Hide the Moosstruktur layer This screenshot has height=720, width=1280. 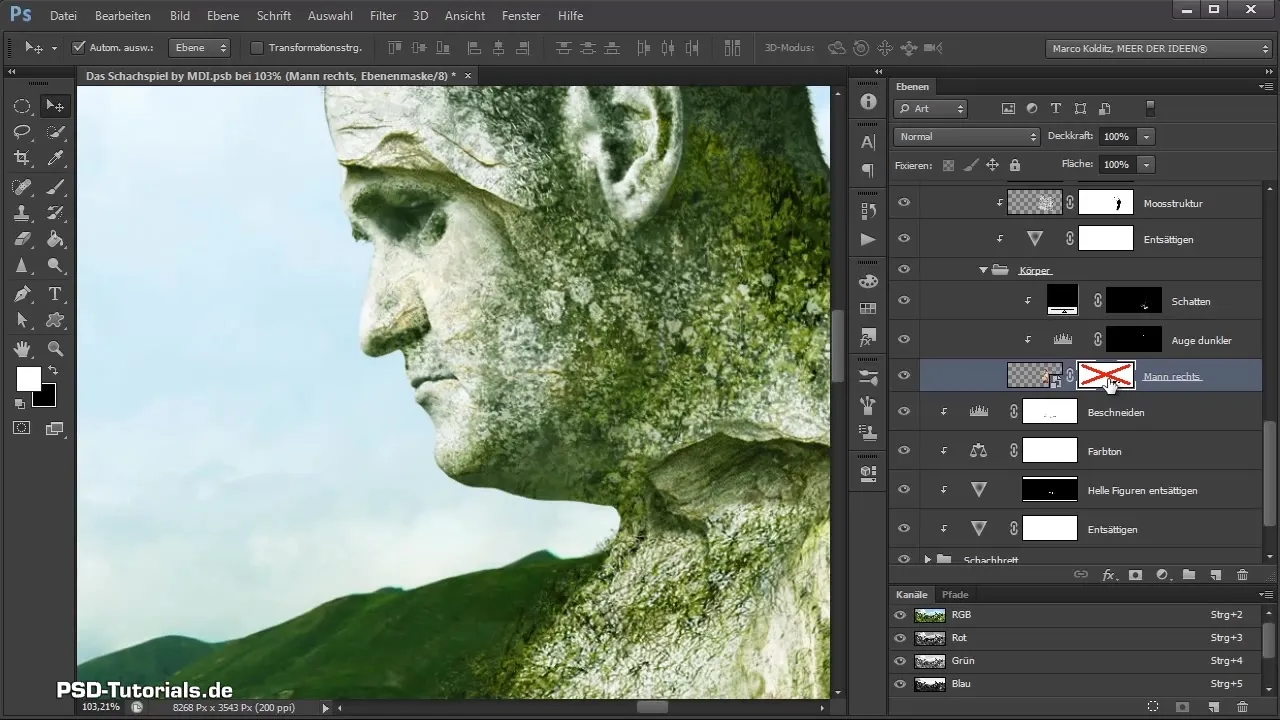(904, 202)
